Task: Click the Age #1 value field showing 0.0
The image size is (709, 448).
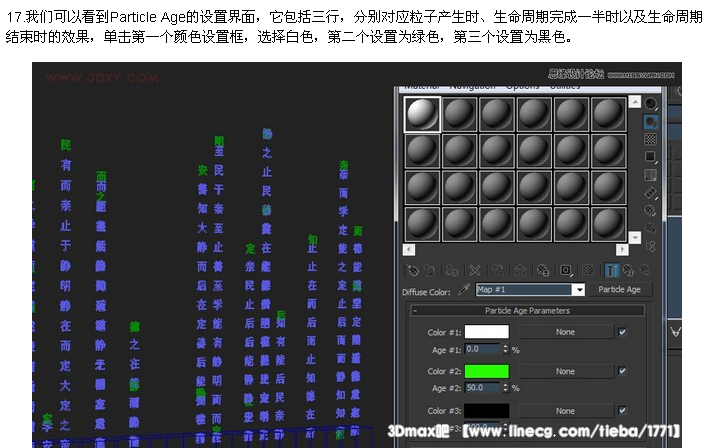Action: (x=483, y=349)
